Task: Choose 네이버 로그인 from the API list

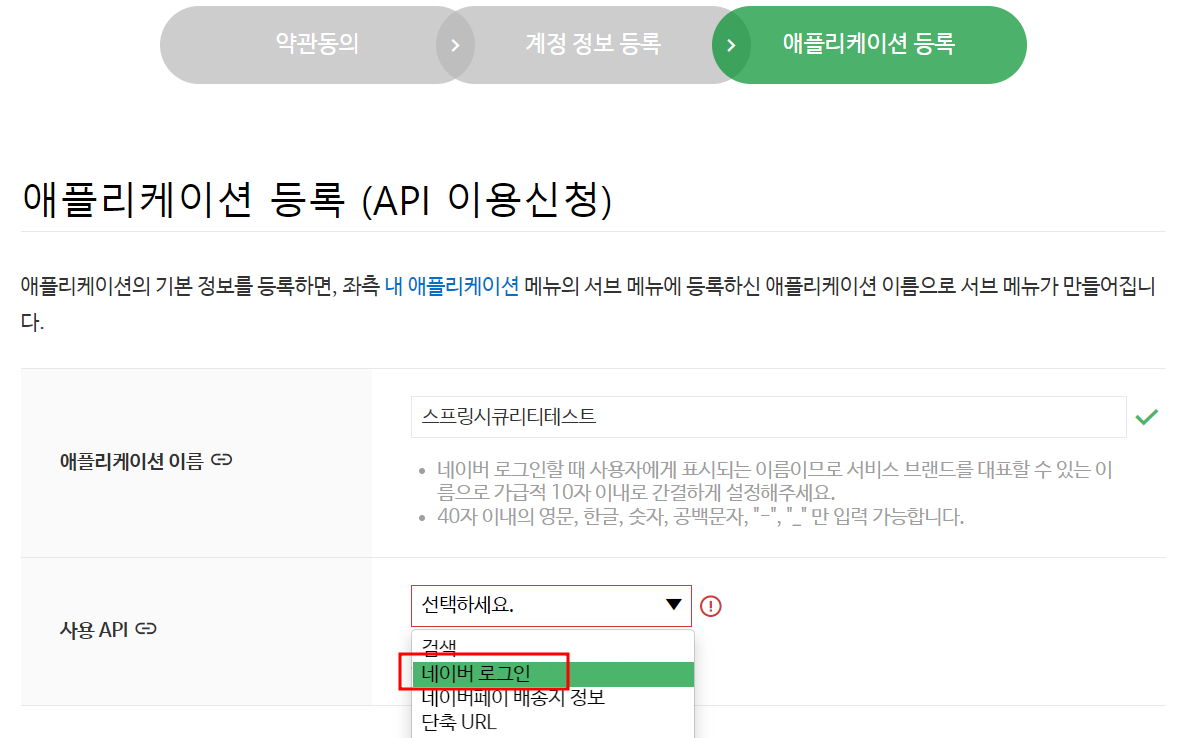Action: [x=552, y=674]
